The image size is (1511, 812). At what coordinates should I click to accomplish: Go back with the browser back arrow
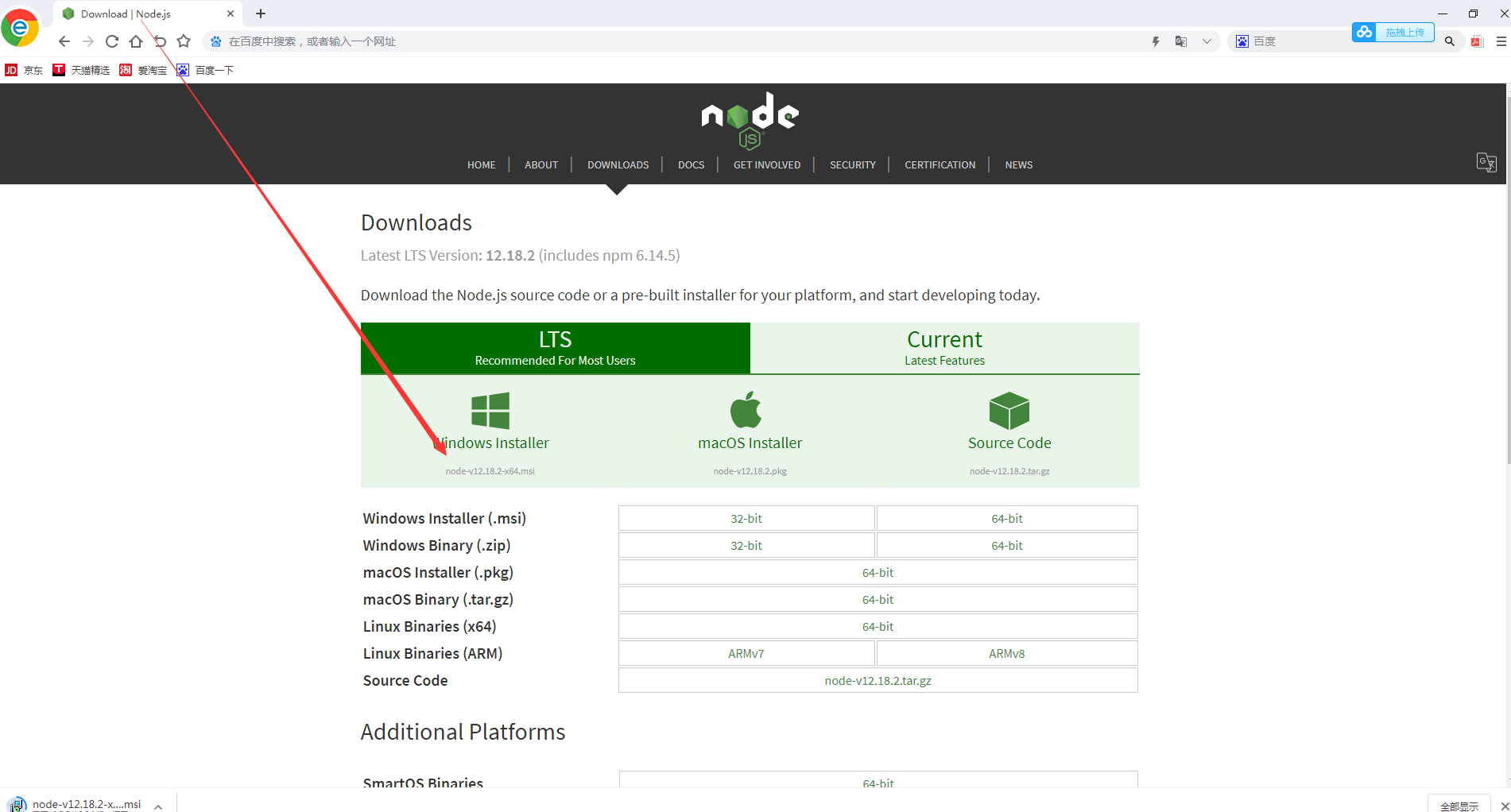coord(64,41)
